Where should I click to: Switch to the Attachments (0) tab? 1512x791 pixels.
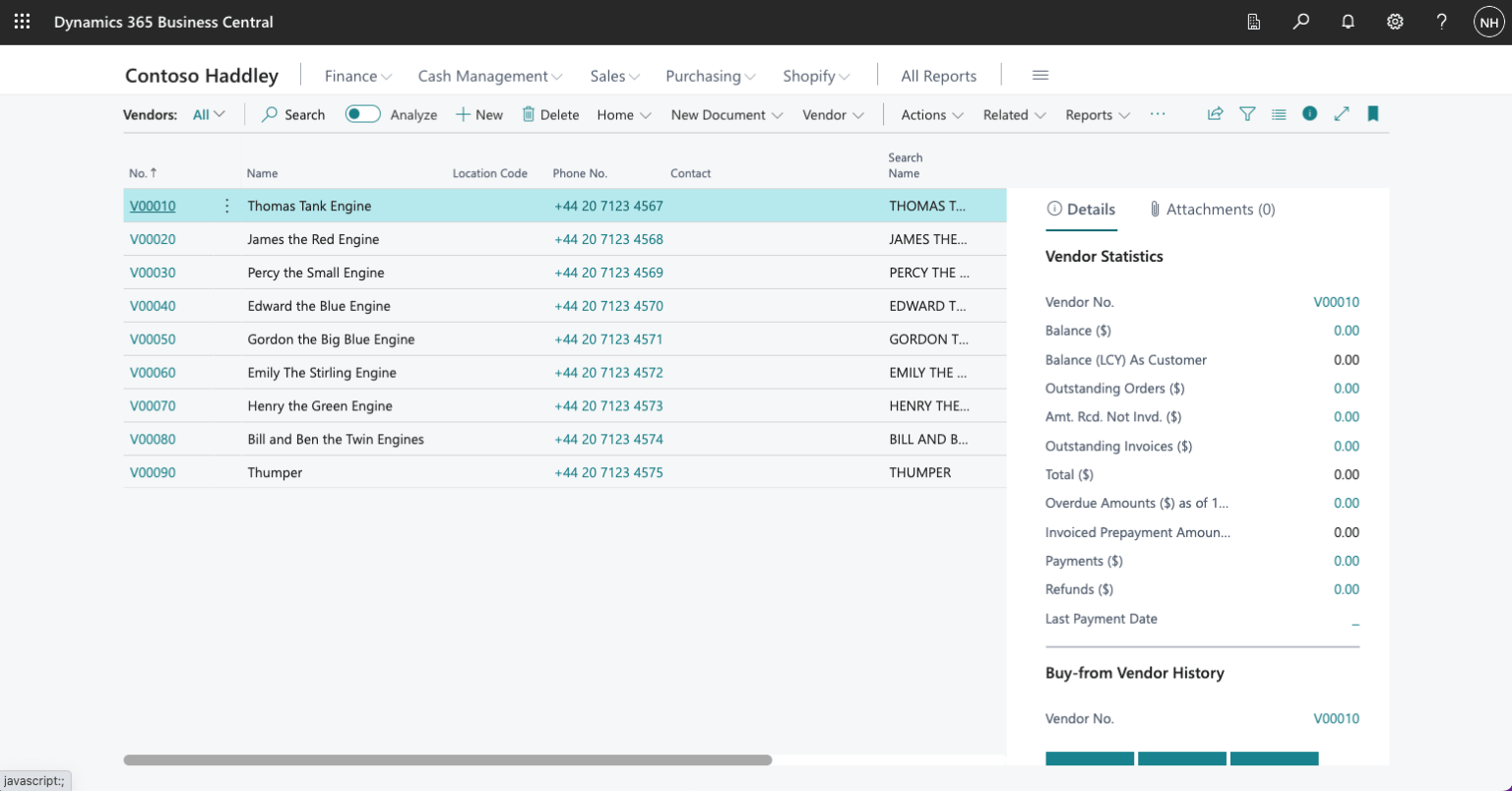[1212, 210]
